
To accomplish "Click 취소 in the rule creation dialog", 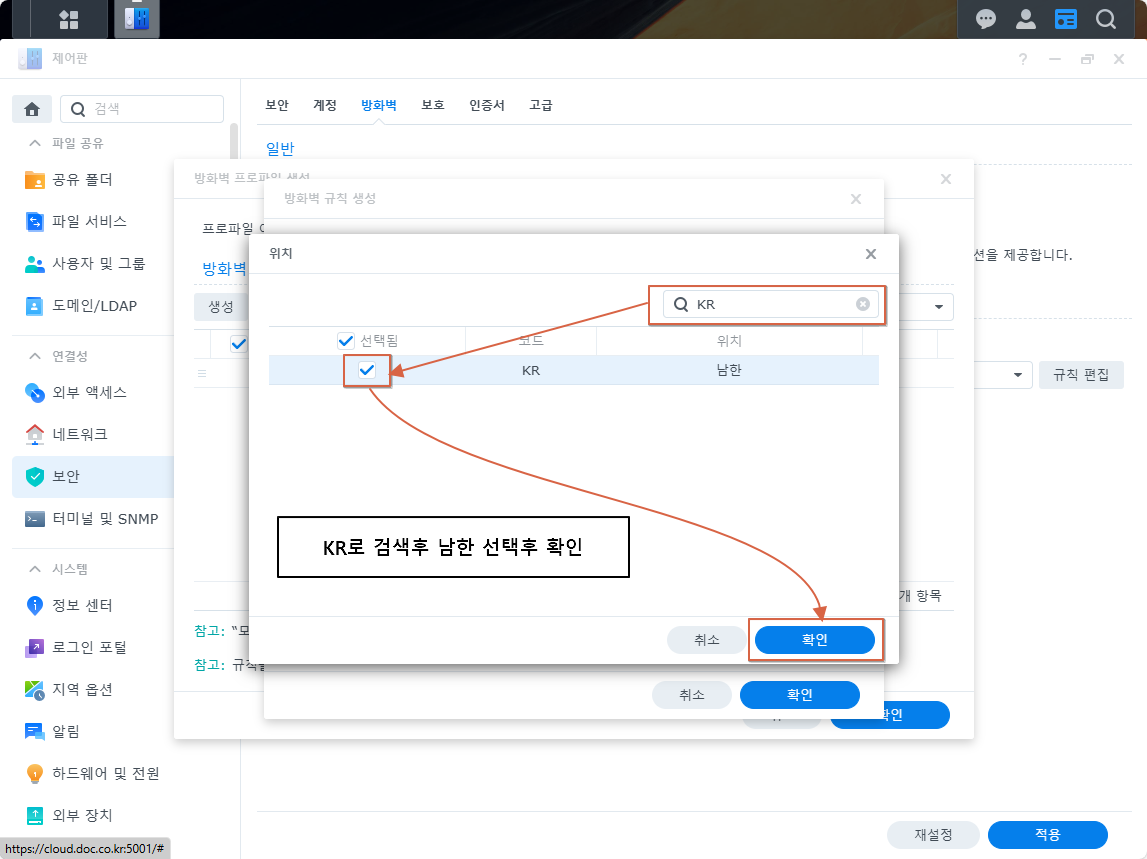I will [x=691, y=695].
